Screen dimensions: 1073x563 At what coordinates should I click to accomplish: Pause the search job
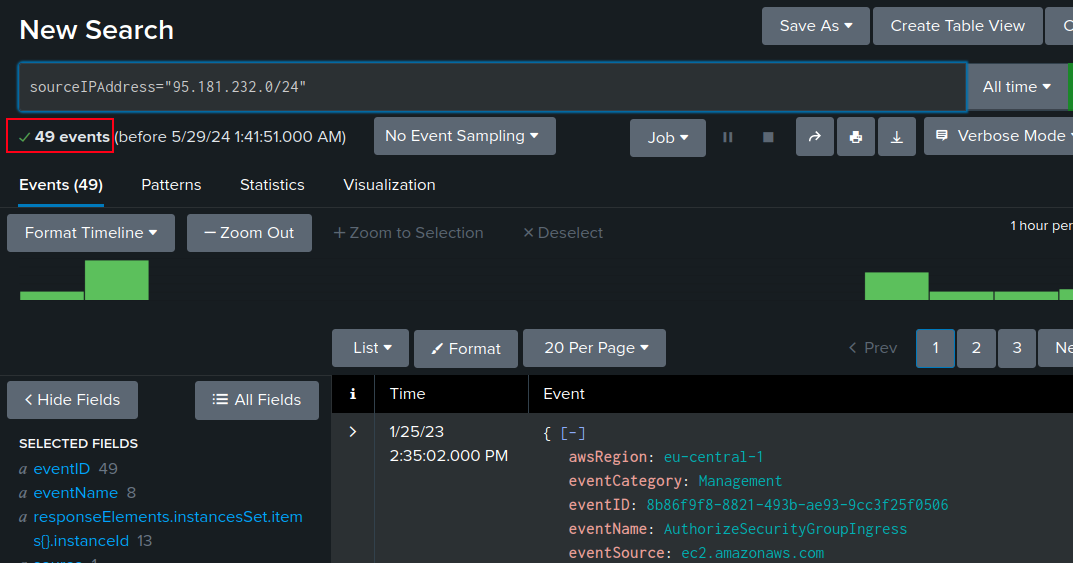(728, 137)
